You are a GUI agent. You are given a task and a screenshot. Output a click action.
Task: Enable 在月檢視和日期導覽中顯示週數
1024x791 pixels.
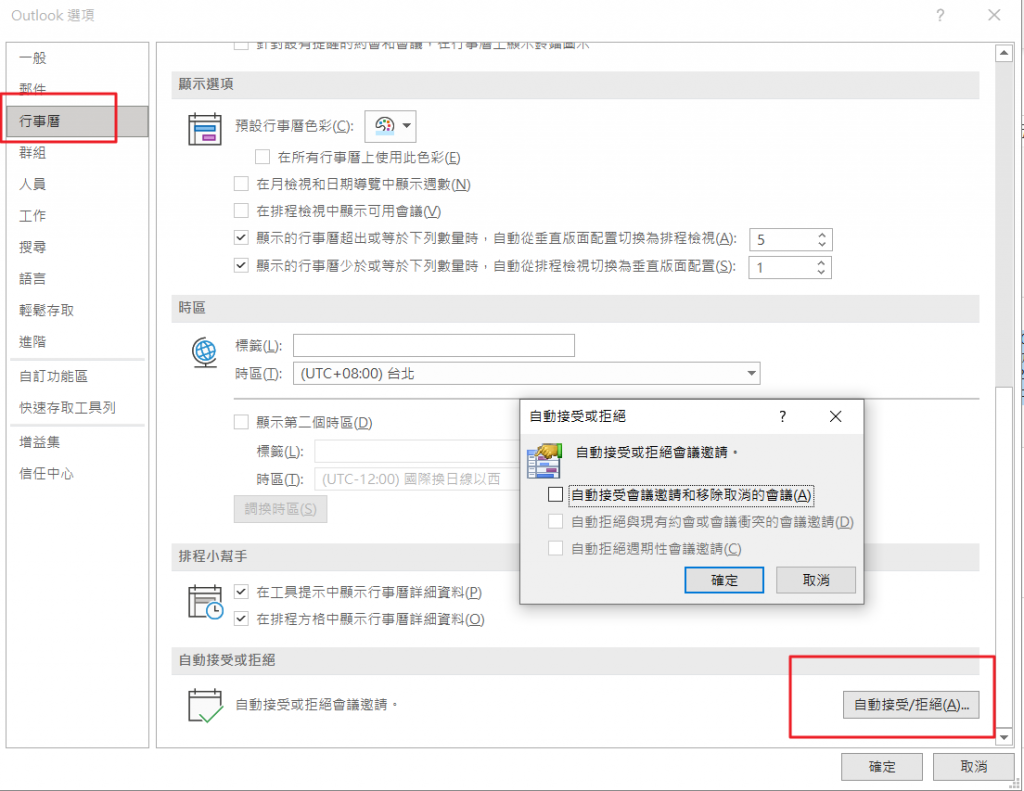click(x=241, y=184)
